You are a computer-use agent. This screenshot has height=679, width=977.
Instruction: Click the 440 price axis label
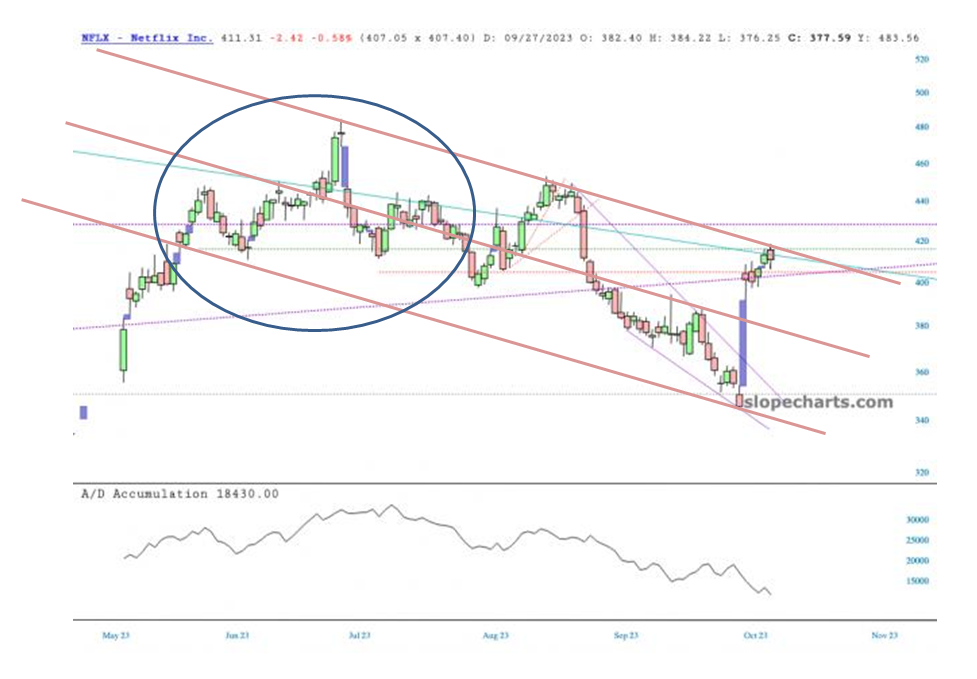[922, 201]
